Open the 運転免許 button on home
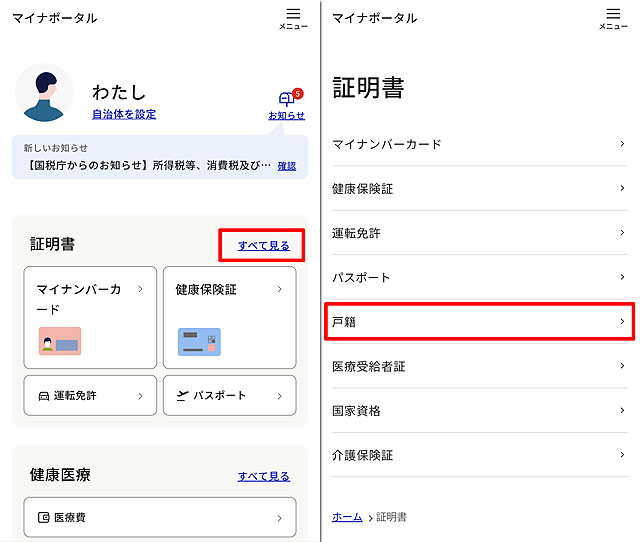 90,395
